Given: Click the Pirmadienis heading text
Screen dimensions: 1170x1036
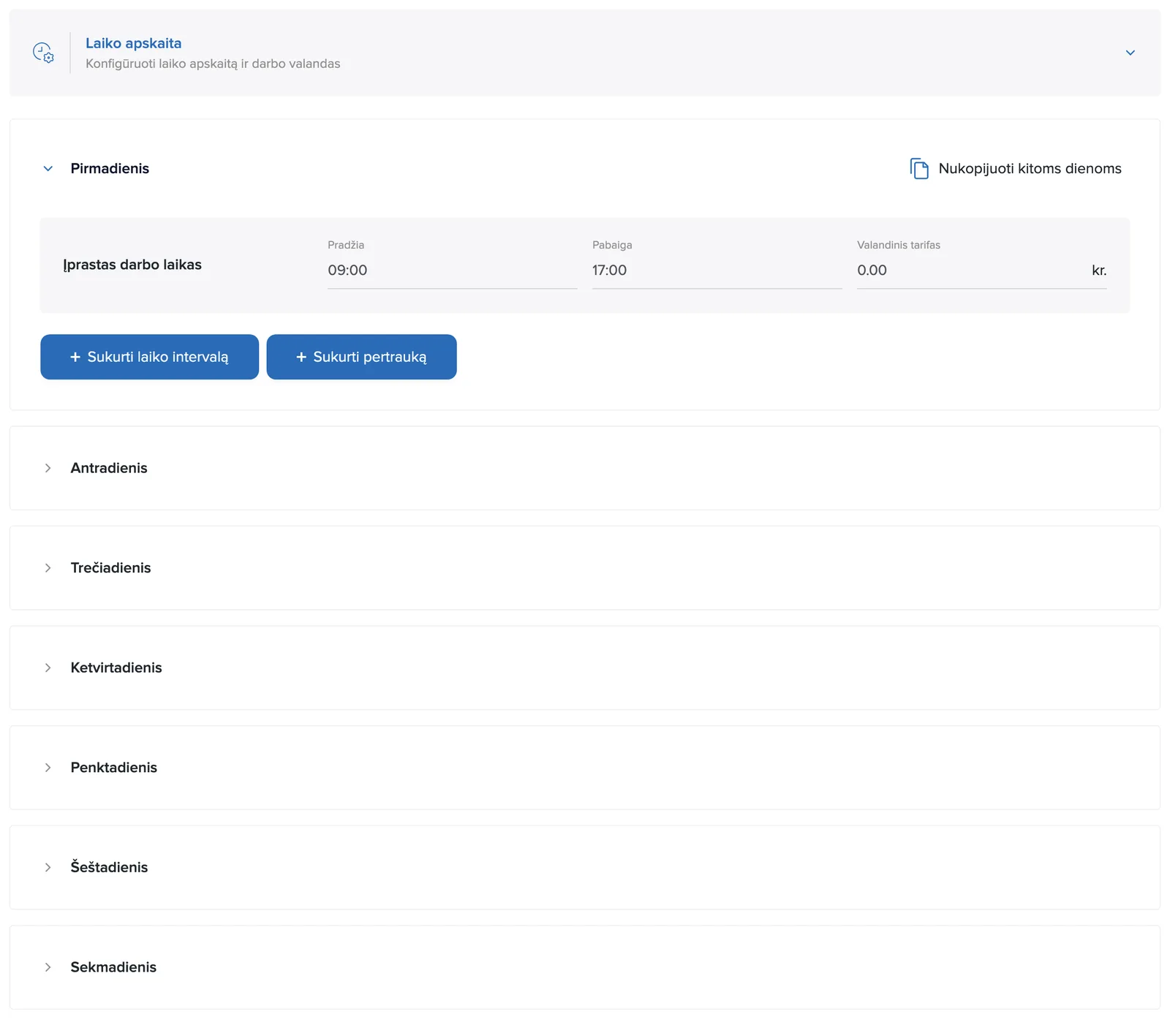Looking at the screenshot, I should tap(110, 168).
